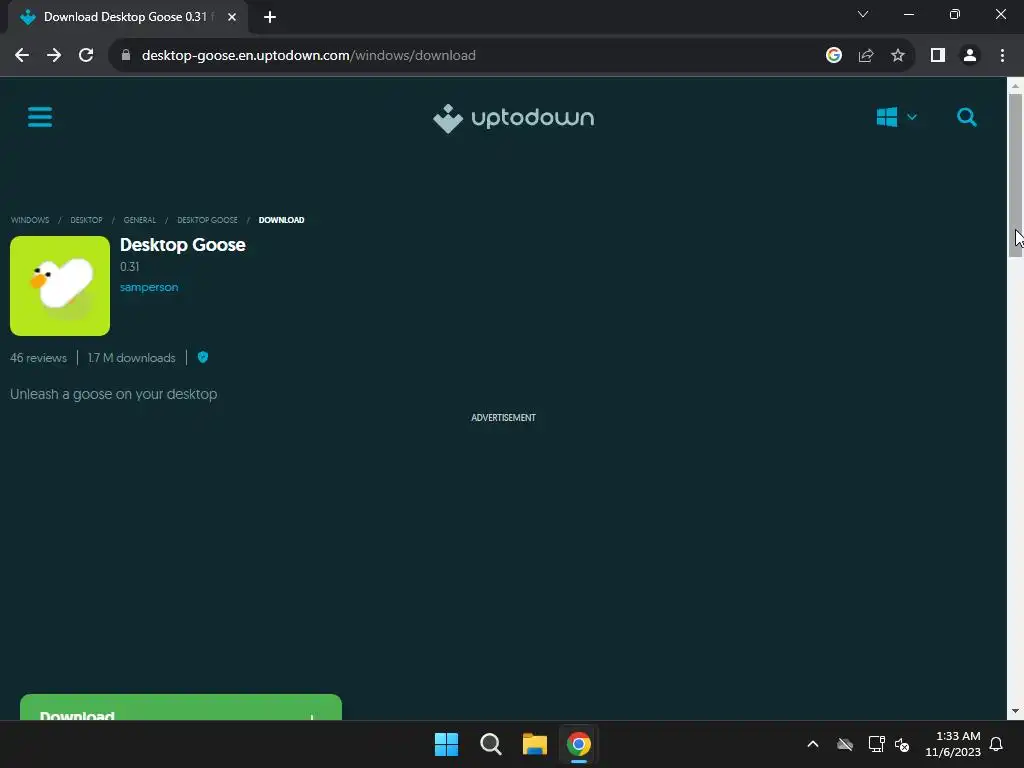Go back in the browser

(22, 56)
